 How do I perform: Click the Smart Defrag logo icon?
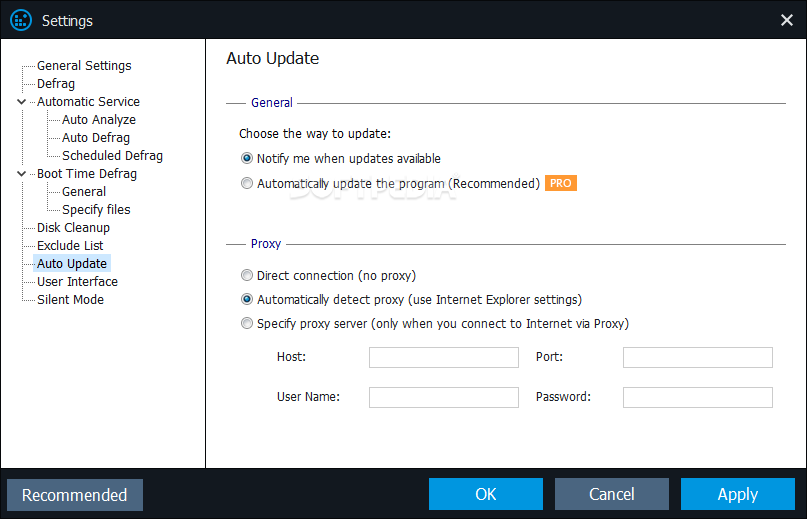click(x=21, y=21)
